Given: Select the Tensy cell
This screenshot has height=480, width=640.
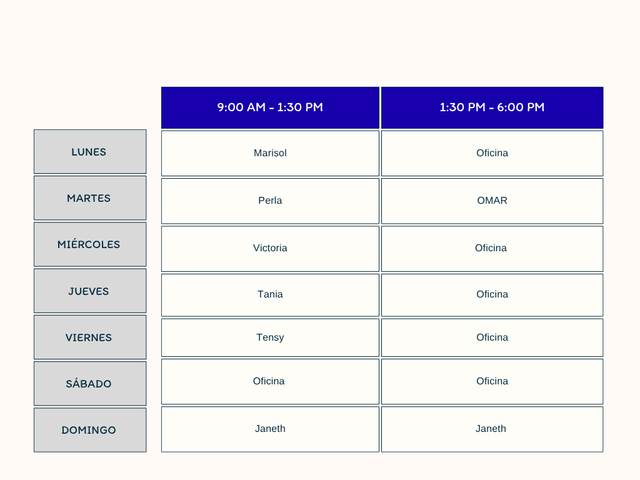Looking at the screenshot, I should 270,338.
